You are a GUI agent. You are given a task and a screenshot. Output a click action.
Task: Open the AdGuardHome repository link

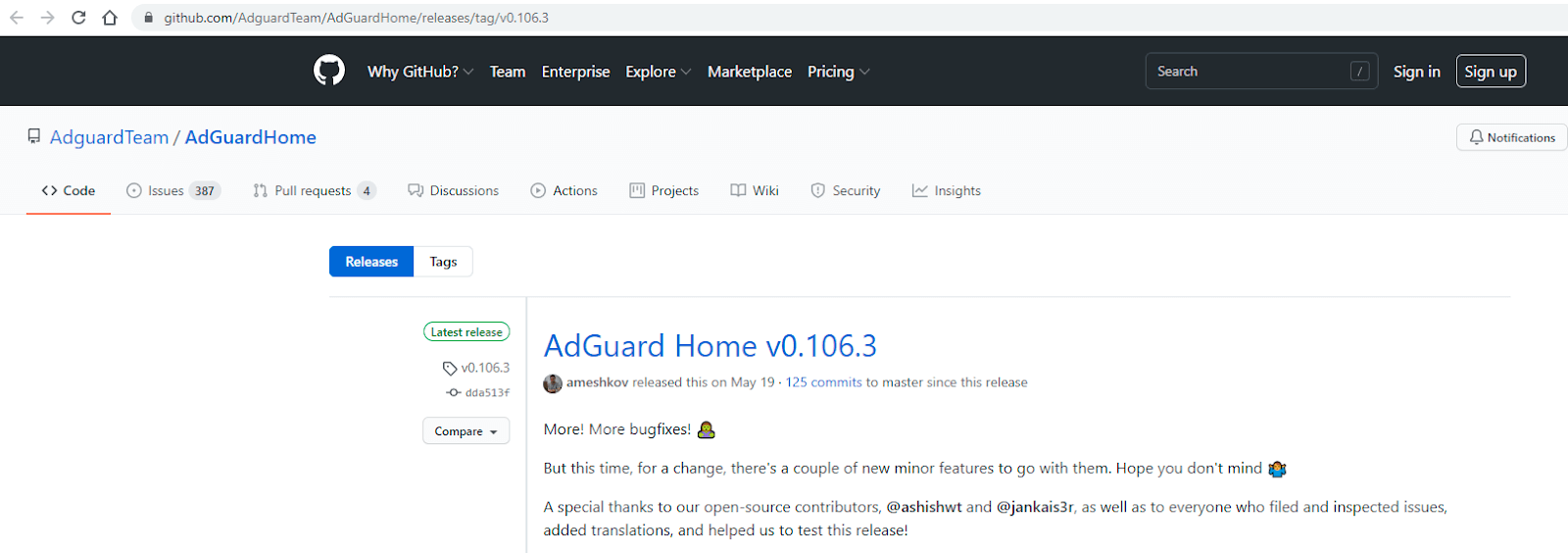tap(251, 137)
